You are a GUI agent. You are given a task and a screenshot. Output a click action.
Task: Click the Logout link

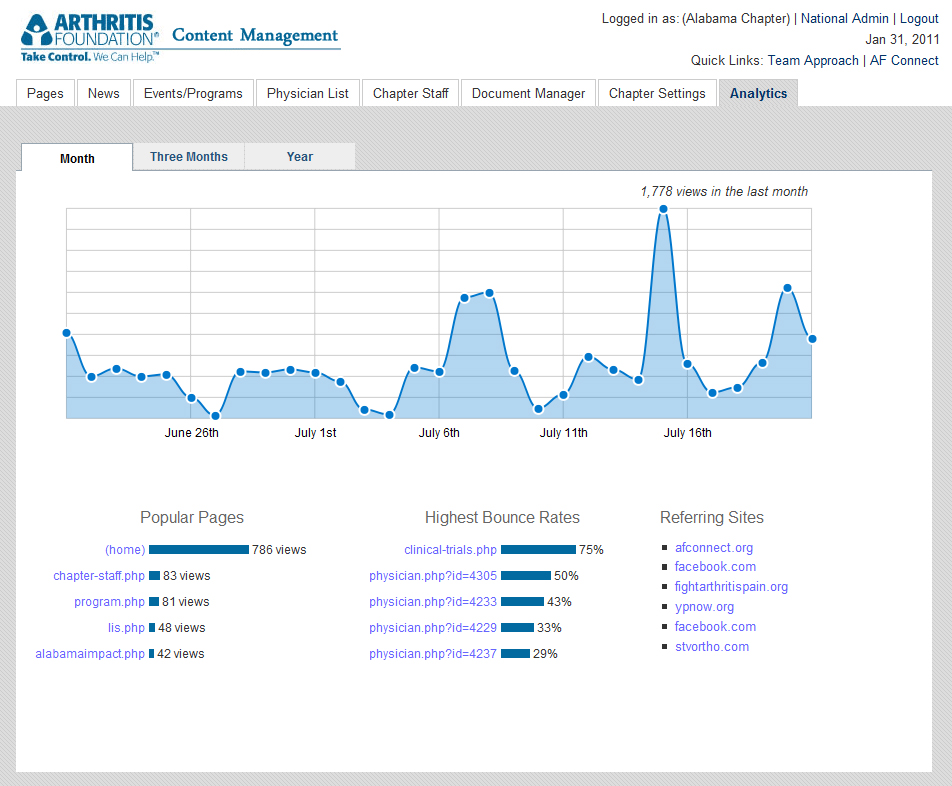tap(919, 18)
